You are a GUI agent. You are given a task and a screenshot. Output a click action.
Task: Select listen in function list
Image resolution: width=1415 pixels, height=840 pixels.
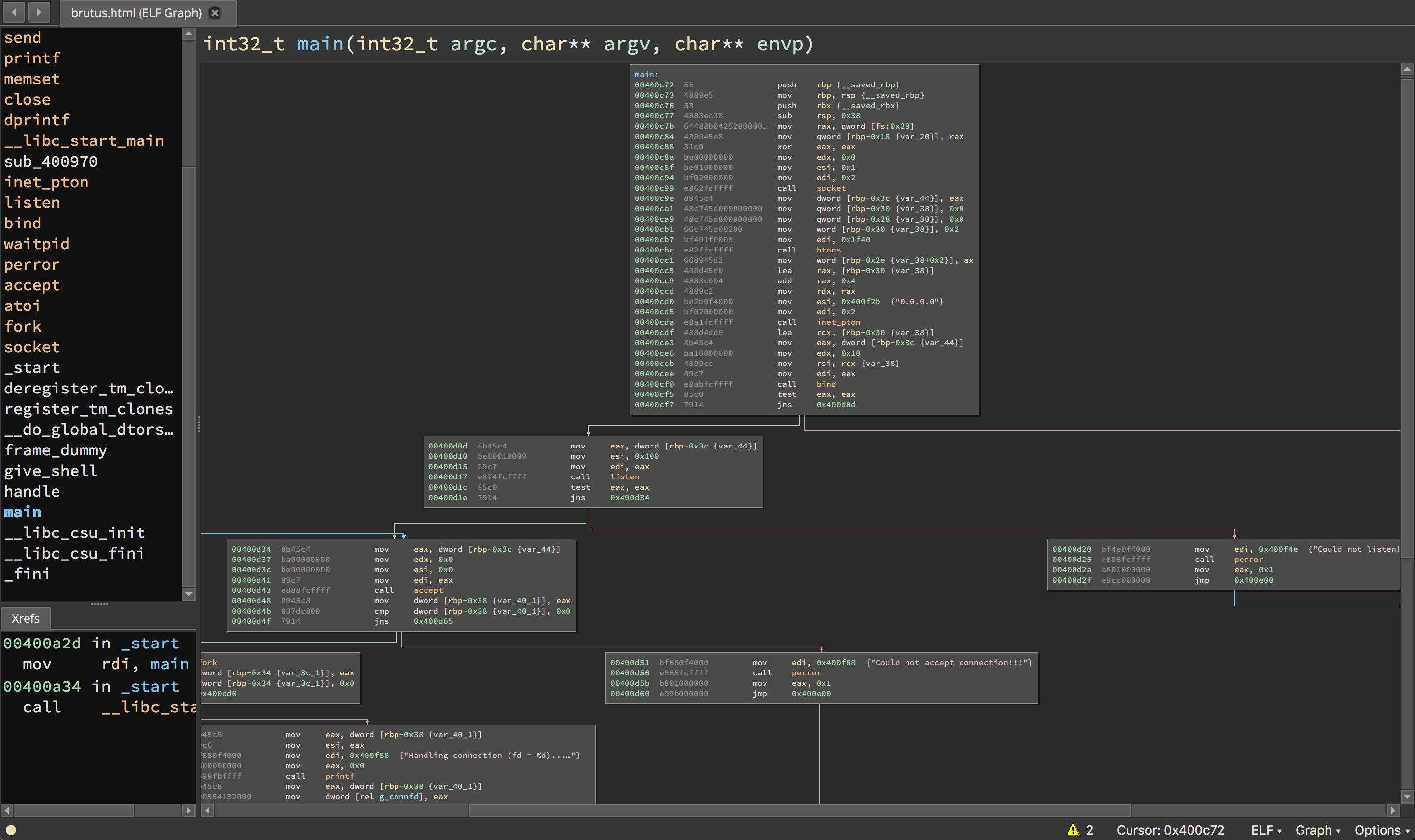tap(32, 203)
